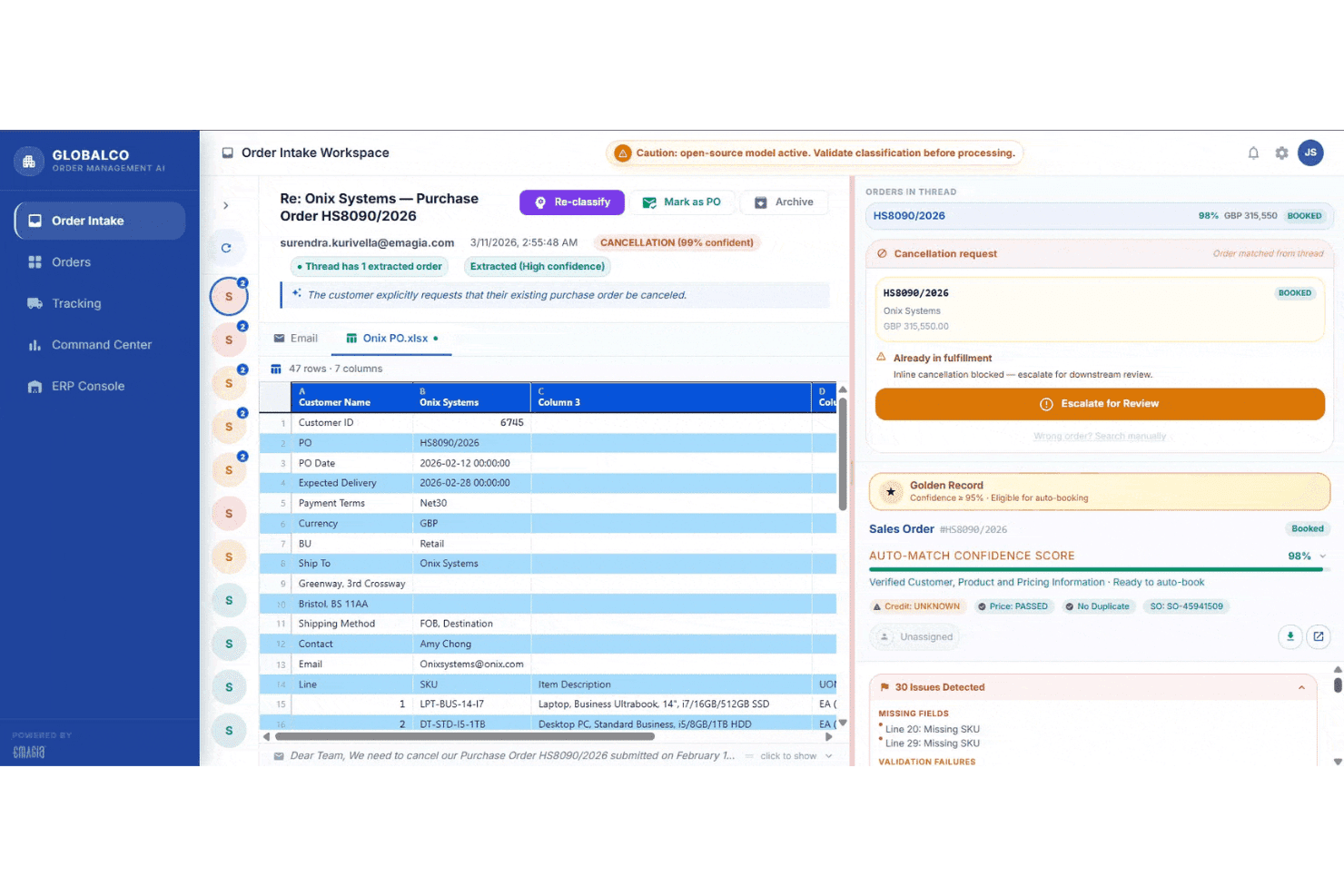Open notifications bell icon
This screenshot has width=1344, height=896.
coord(1253,153)
